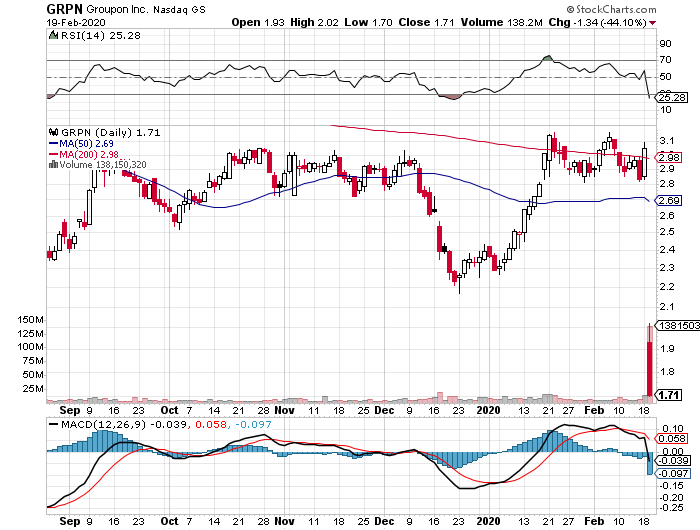Click the RSI(14) 25.28 legend text

tap(100, 35)
